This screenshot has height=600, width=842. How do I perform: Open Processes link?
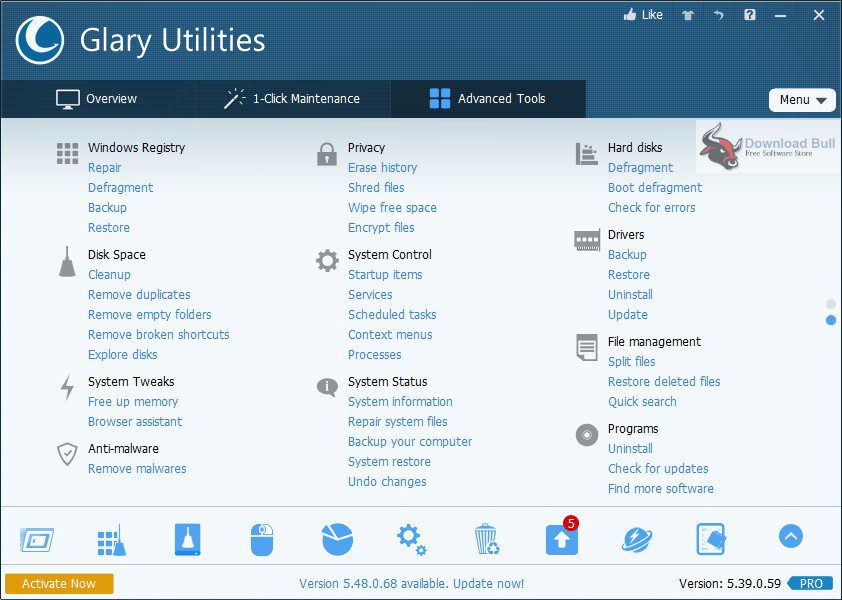374,355
